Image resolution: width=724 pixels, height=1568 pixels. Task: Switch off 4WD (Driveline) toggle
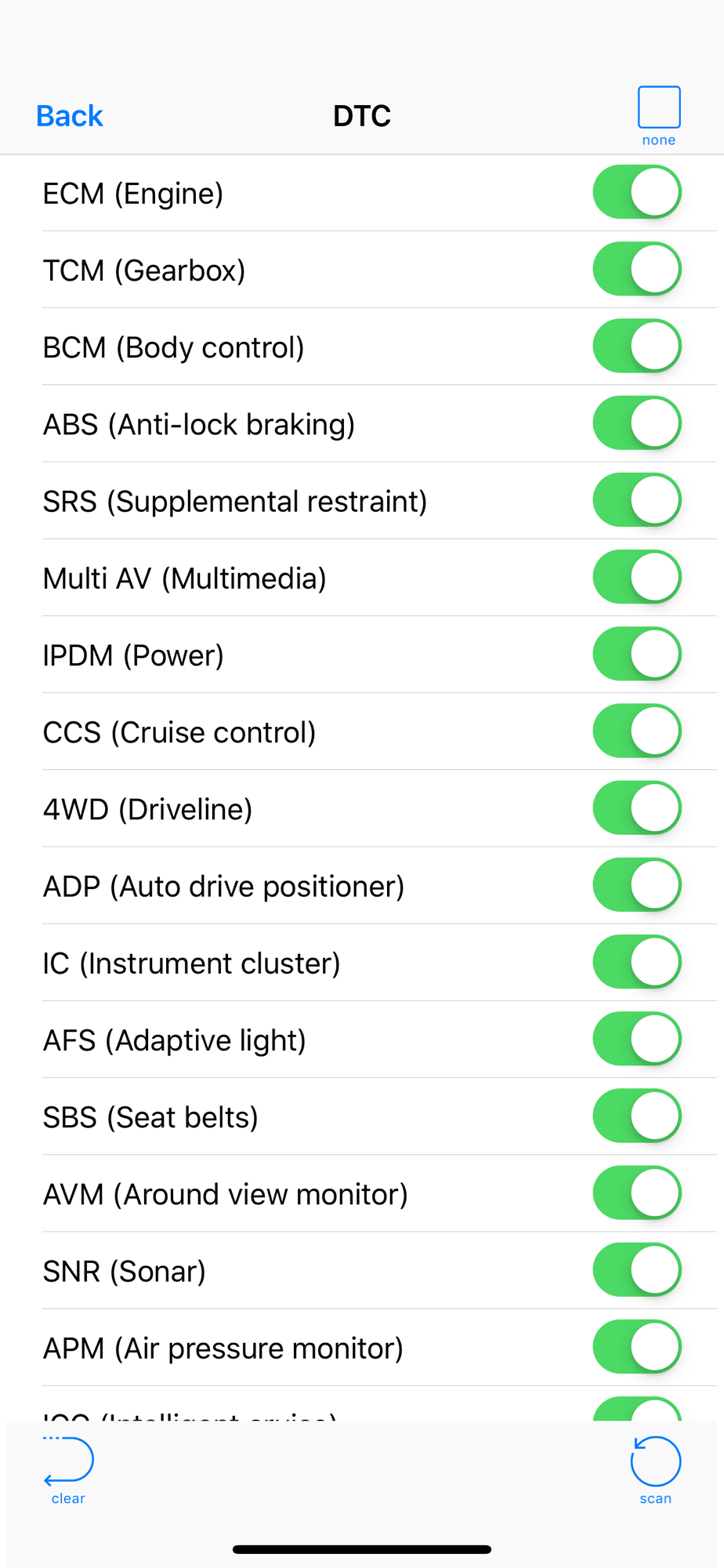coord(637,808)
